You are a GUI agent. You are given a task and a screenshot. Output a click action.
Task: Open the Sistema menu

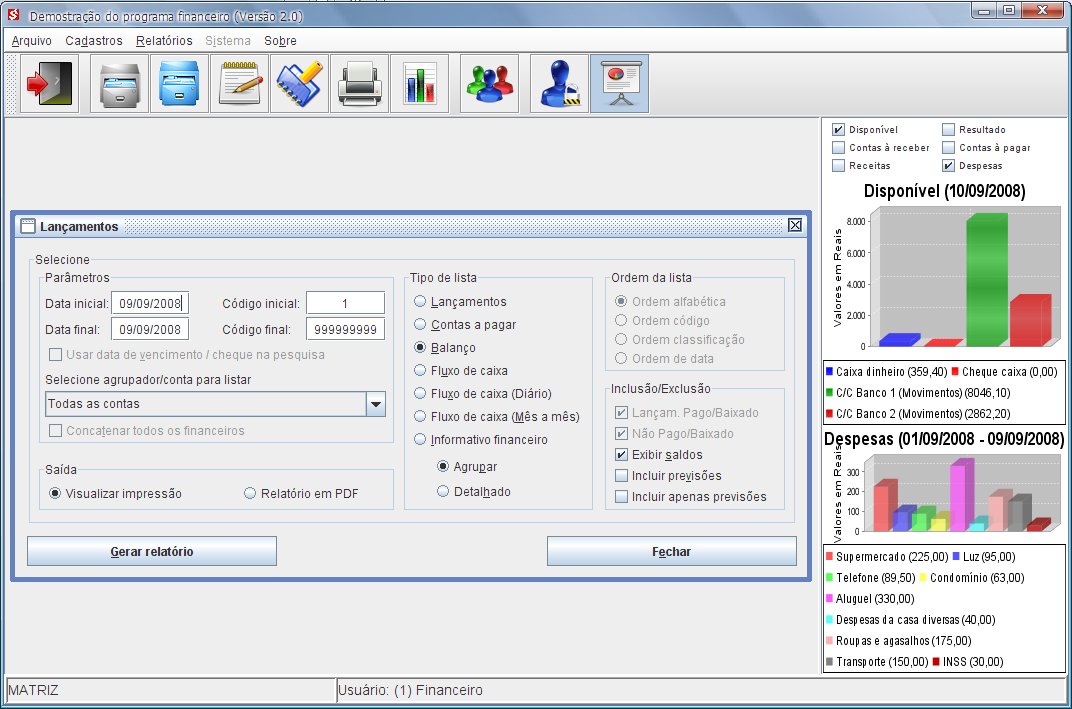[x=228, y=41]
